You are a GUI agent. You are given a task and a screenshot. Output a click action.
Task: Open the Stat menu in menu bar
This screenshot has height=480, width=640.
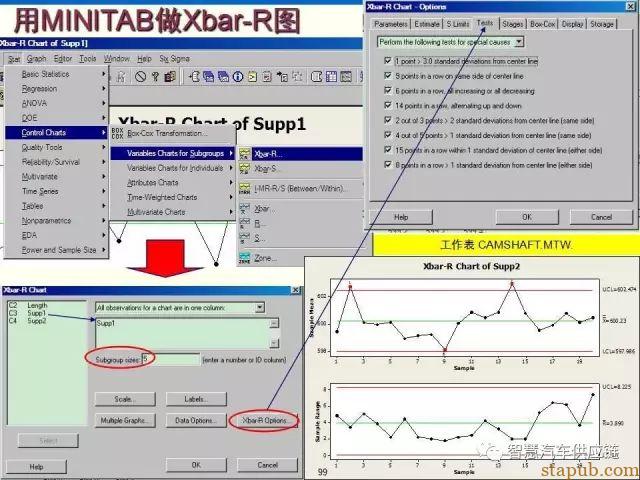14,59
